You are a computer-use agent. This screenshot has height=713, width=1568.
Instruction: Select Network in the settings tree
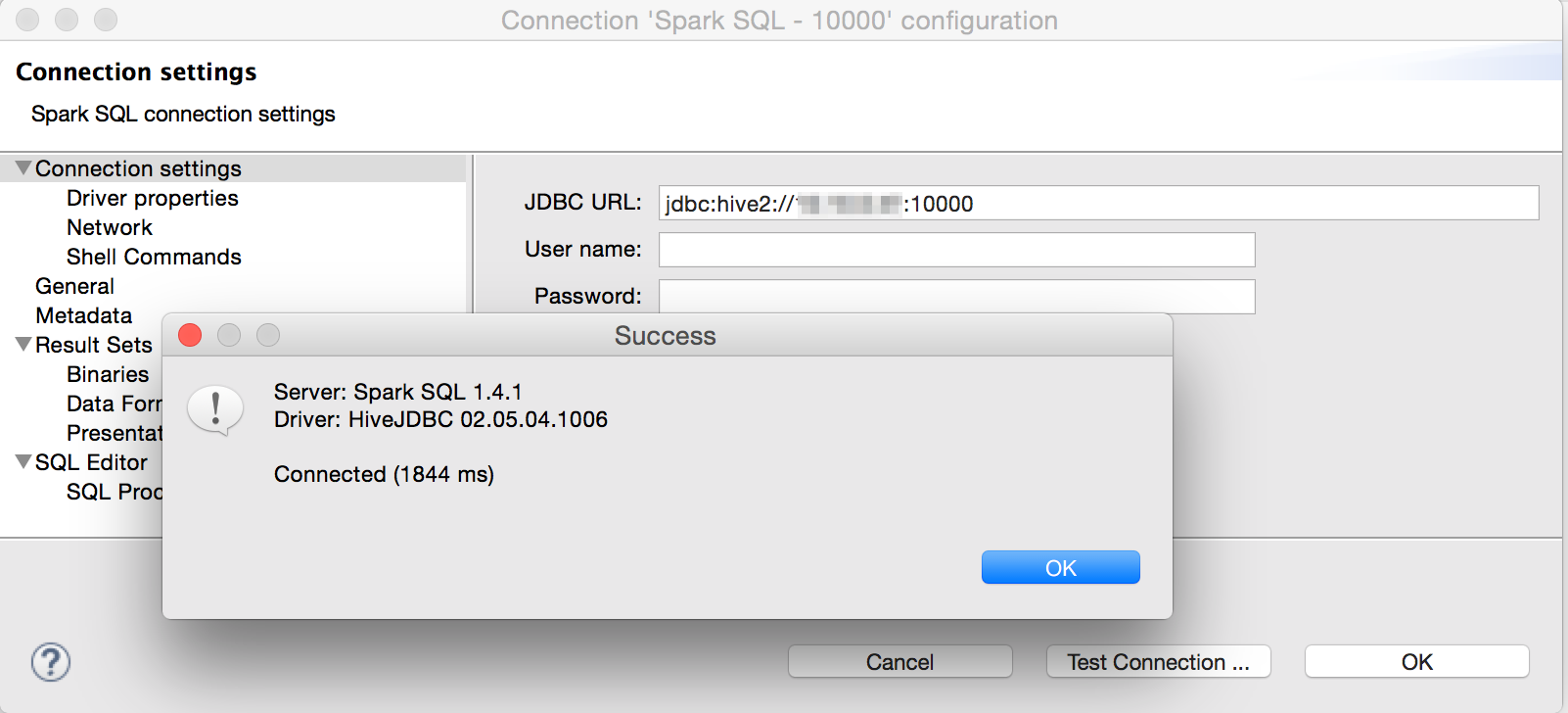[x=110, y=227]
